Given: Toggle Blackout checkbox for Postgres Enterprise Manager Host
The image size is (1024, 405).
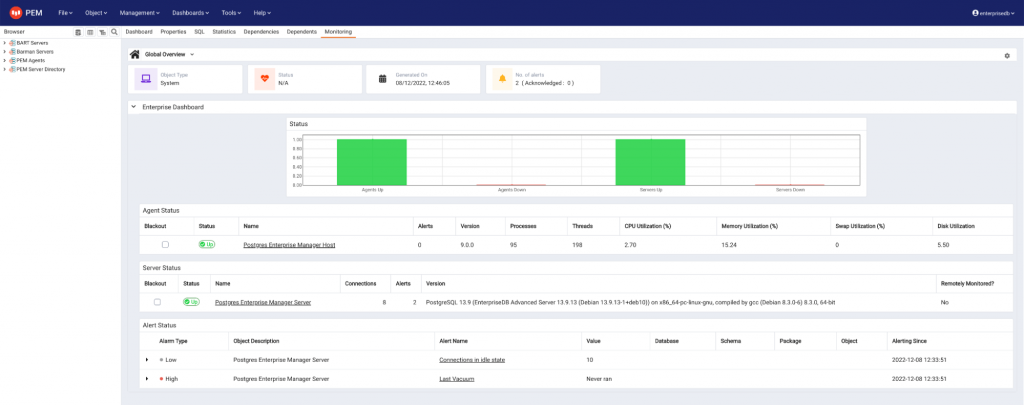Looking at the screenshot, I should click(165, 244).
